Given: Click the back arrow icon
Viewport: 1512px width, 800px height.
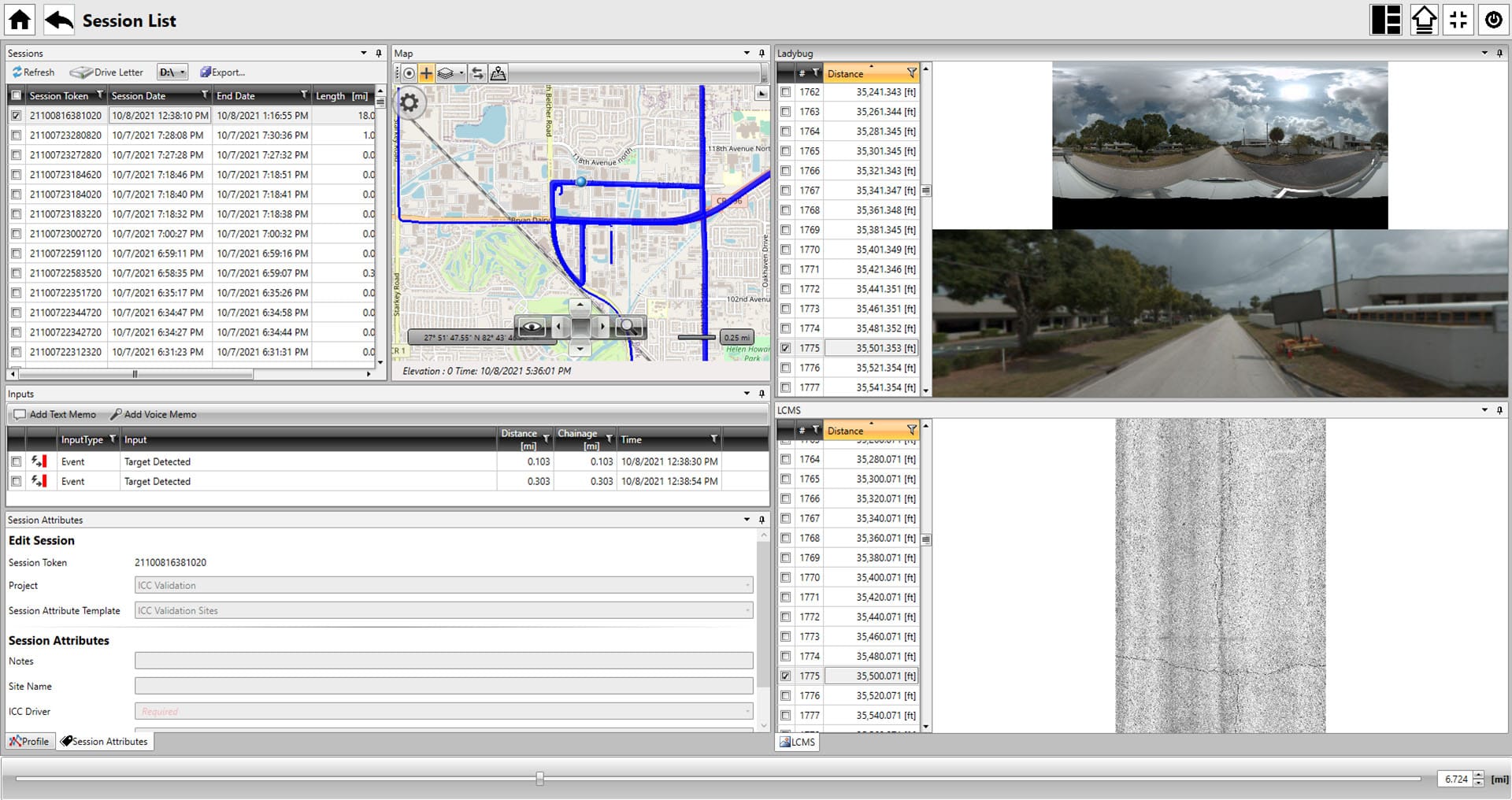Looking at the screenshot, I should (59, 20).
